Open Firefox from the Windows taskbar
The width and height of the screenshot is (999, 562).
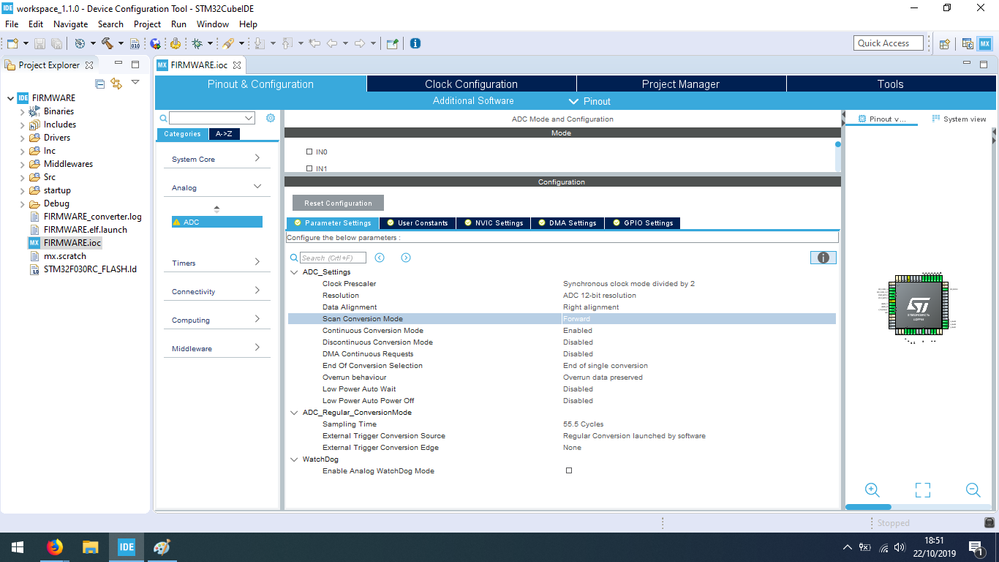(55, 547)
